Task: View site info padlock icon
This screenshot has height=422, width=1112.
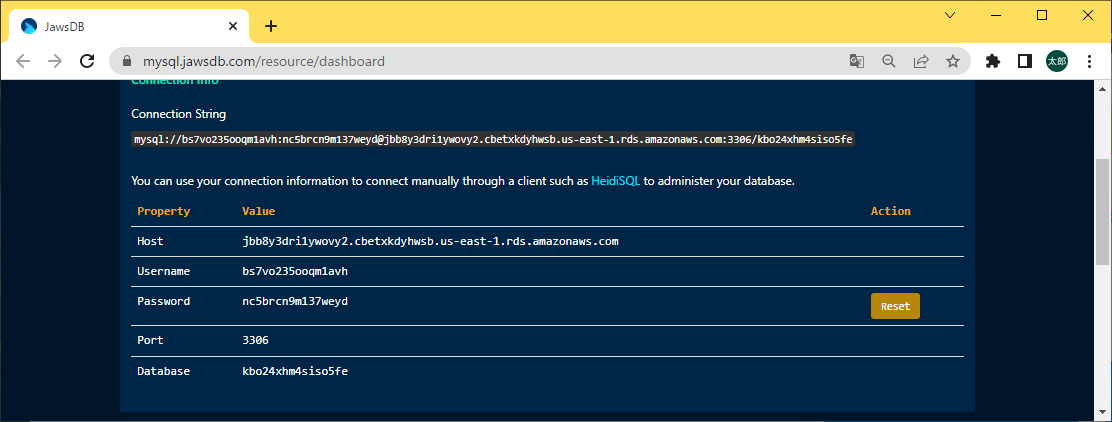Action: 128,61
